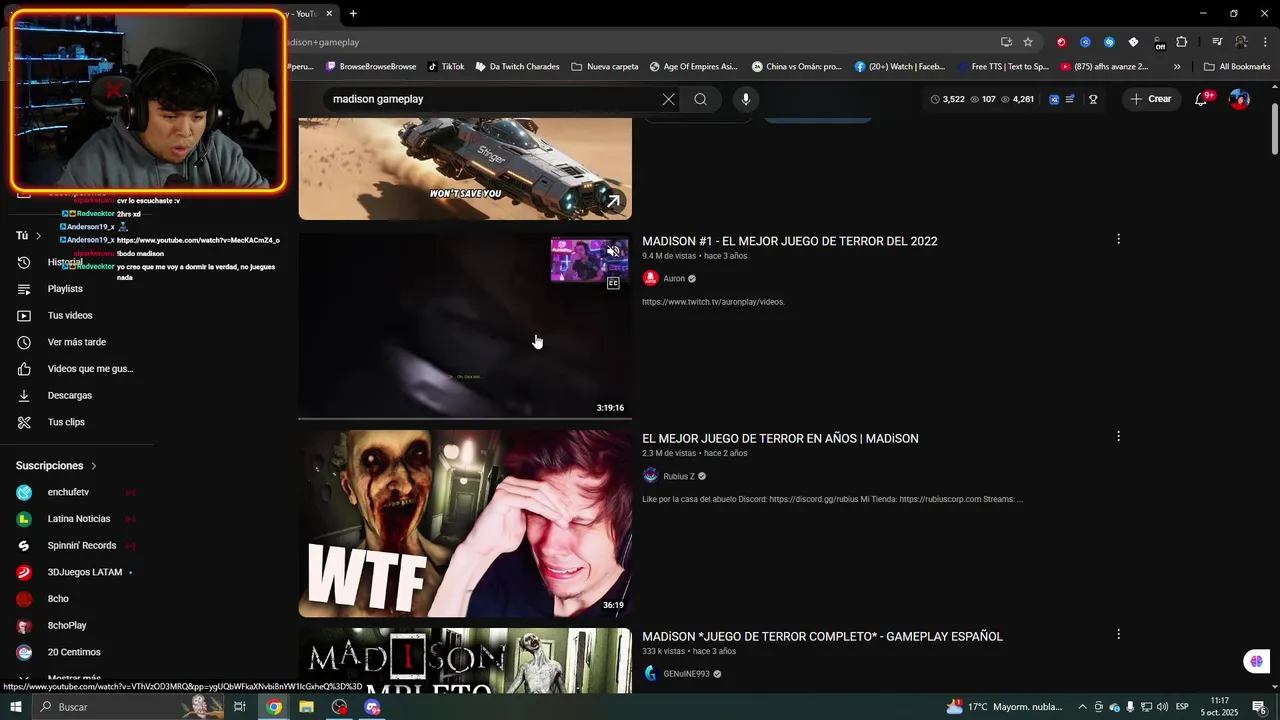
Task: Click preview progress bar of MADISON #1
Action: (465, 418)
